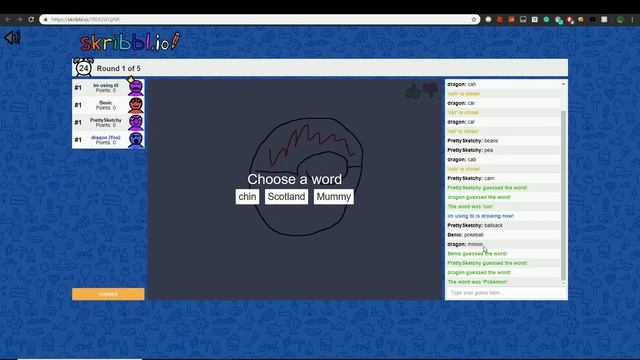Bookmark the page with the star icon
The height and width of the screenshot is (360, 640).
click(474, 19)
